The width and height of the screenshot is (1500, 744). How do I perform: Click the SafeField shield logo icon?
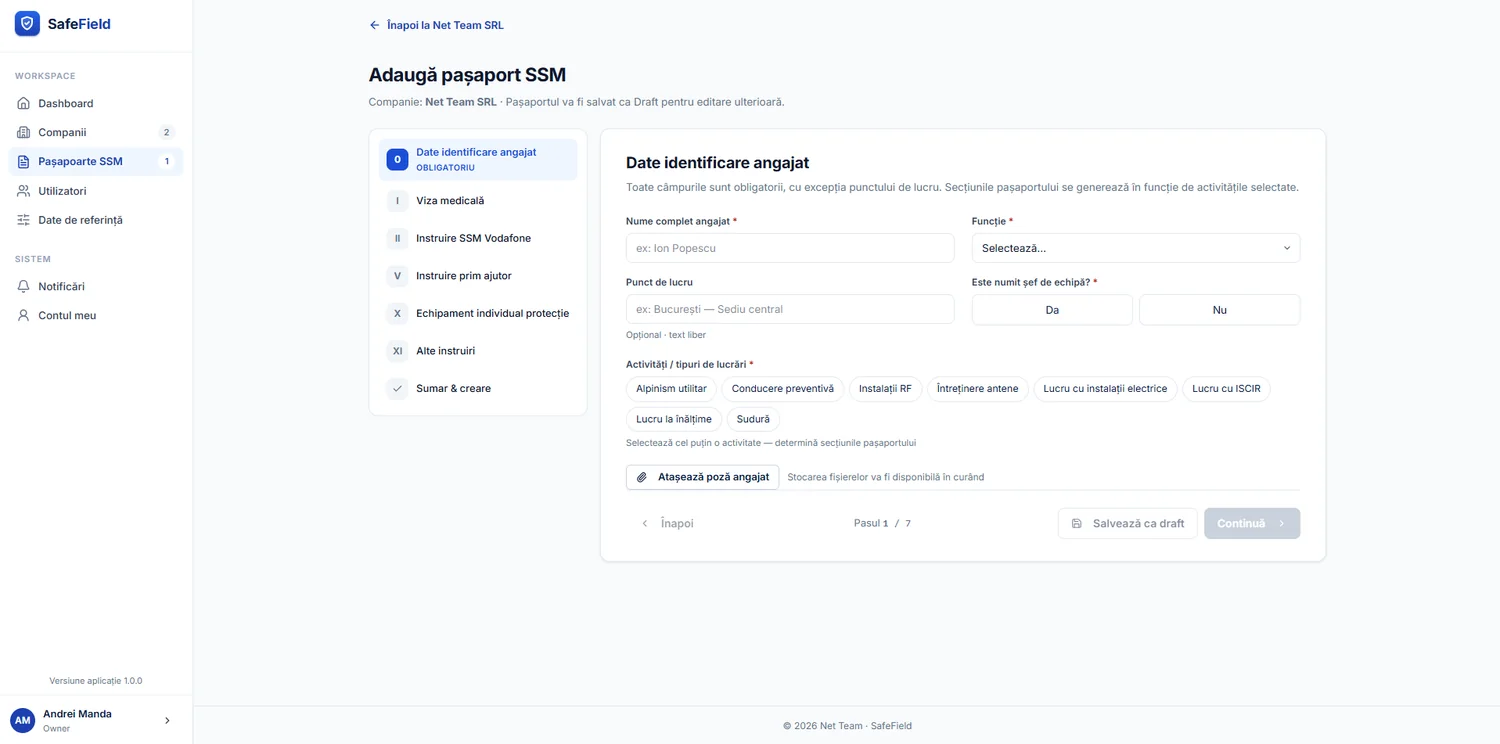(27, 24)
